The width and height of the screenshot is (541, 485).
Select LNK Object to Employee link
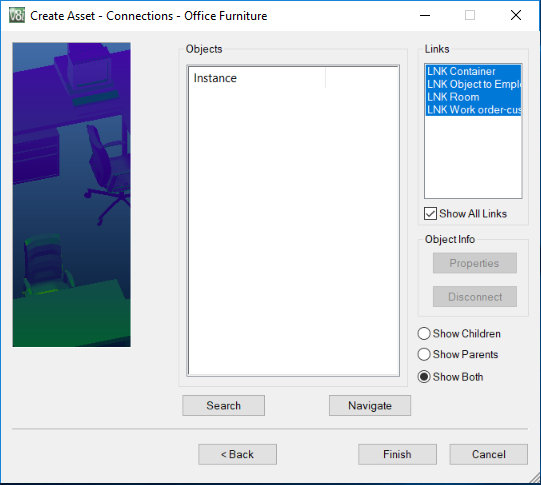pos(473,84)
